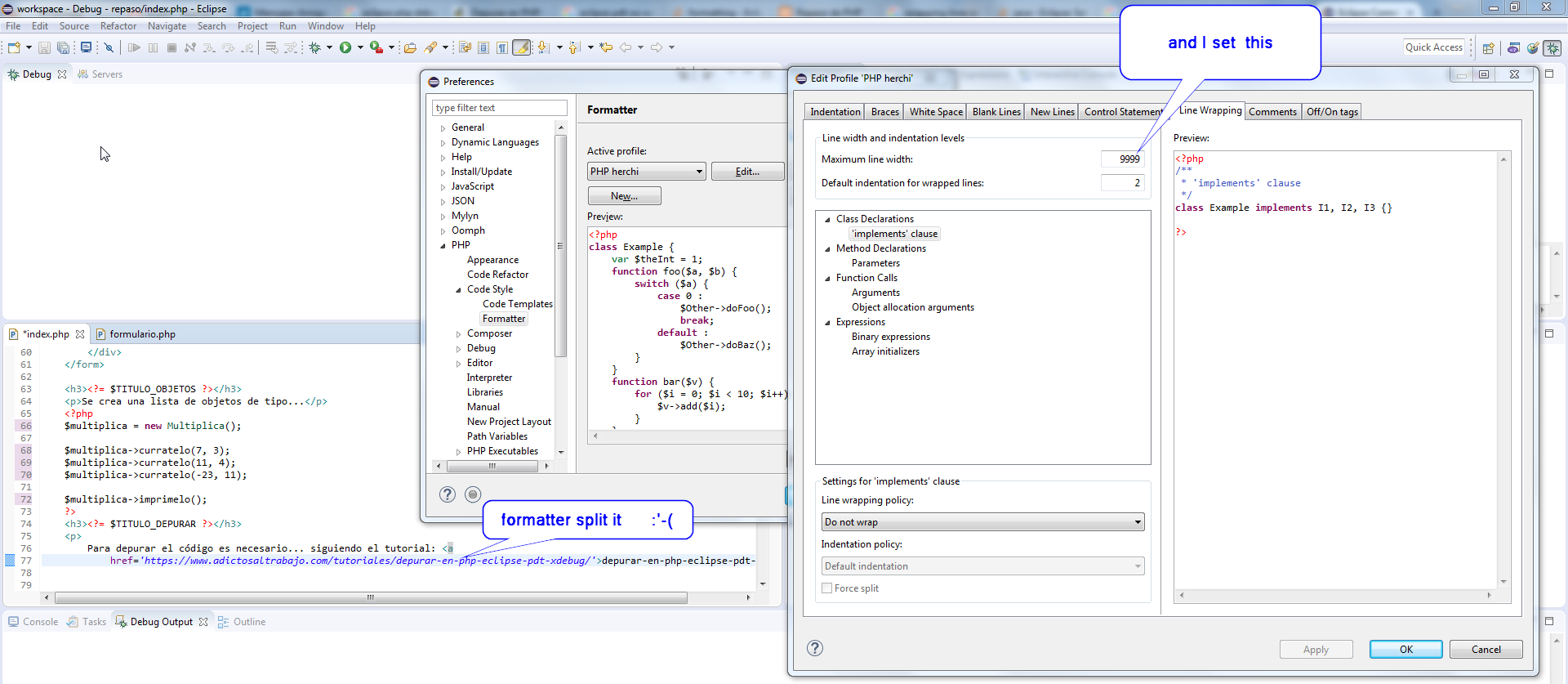This screenshot has width=1568, height=684.
Task: Click the Forward navigation arrow icon
Action: pos(657,47)
